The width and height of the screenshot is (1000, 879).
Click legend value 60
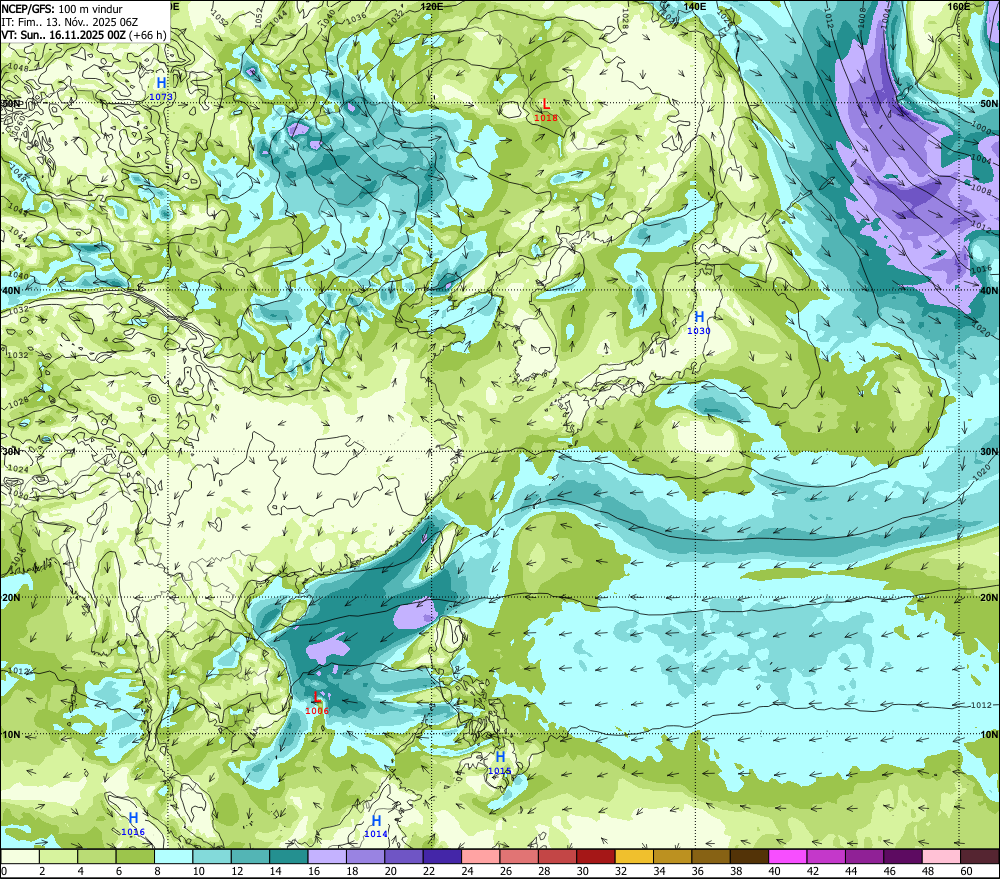coord(967,871)
